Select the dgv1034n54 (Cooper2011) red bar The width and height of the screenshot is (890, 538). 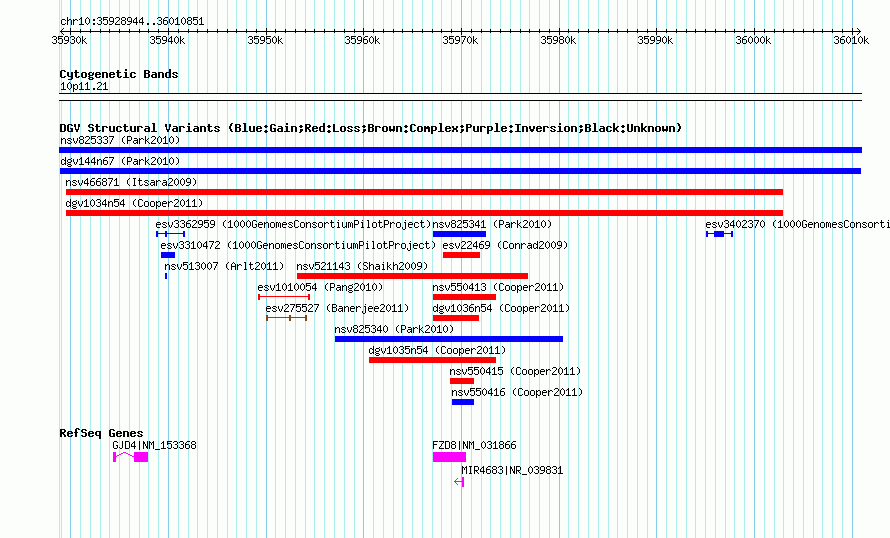coord(424,213)
